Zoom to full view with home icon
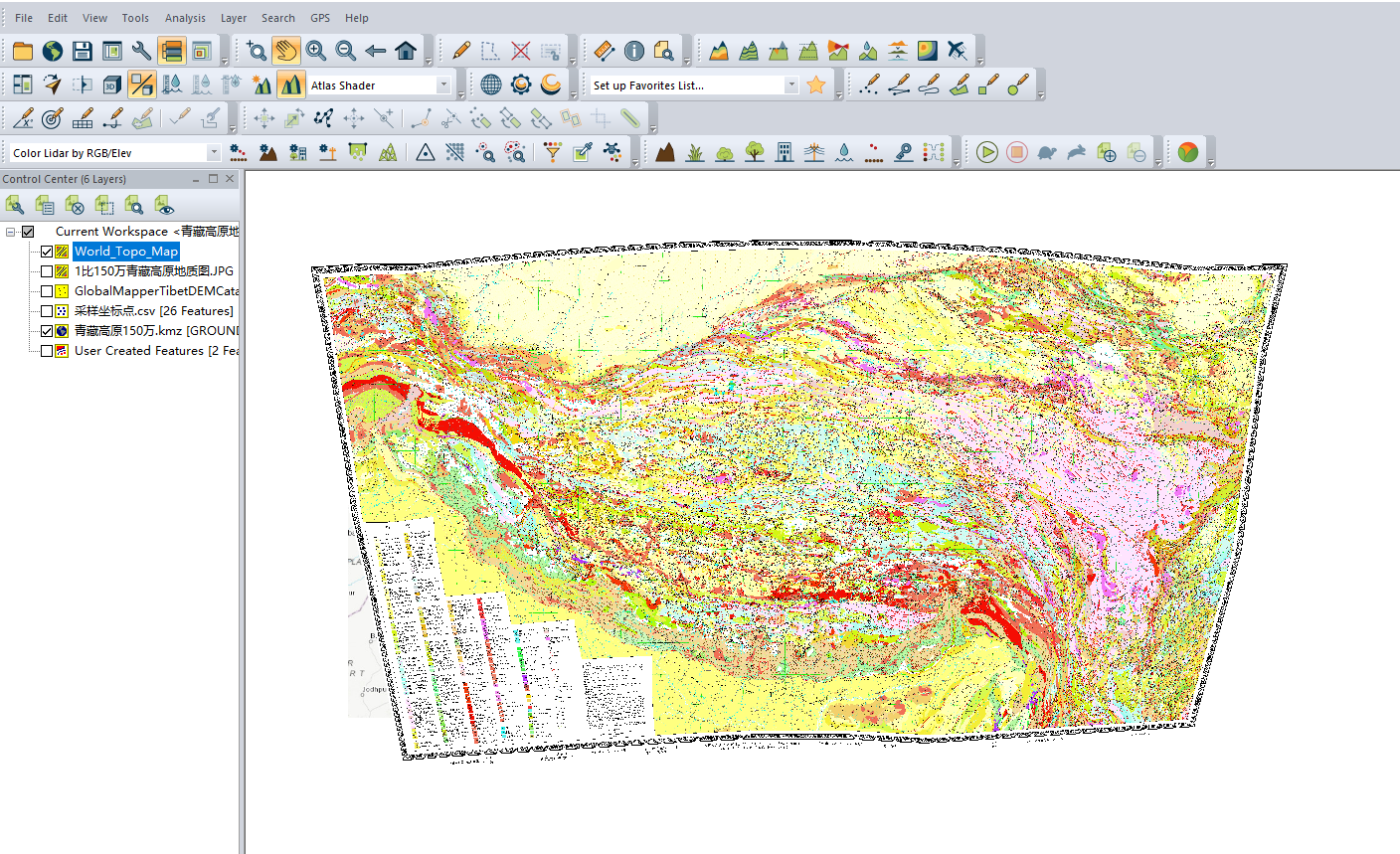The height and width of the screenshot is (854, 1400). tap(406, 51)
